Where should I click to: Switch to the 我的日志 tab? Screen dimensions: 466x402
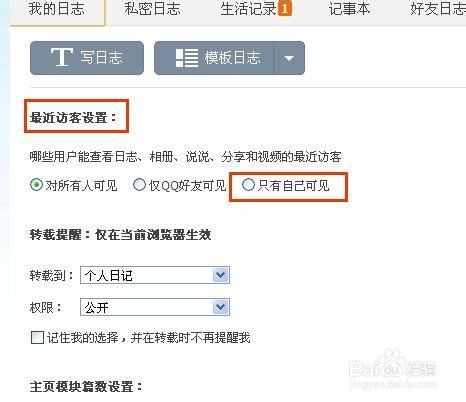point(57,9)
